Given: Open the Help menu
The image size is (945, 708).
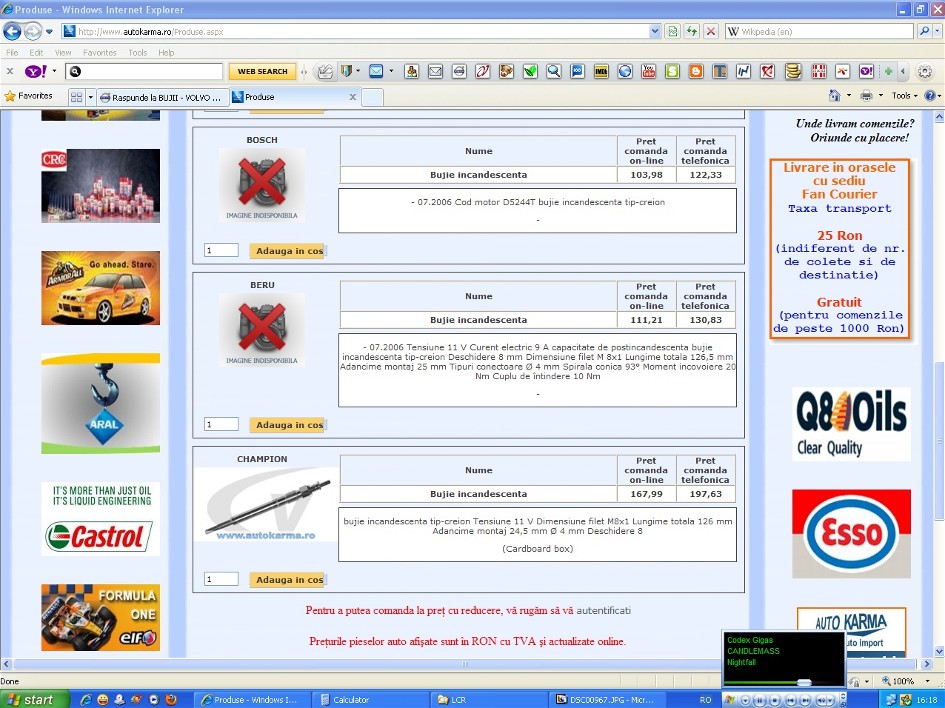Looking at the screenshot, I should (166, 52).
